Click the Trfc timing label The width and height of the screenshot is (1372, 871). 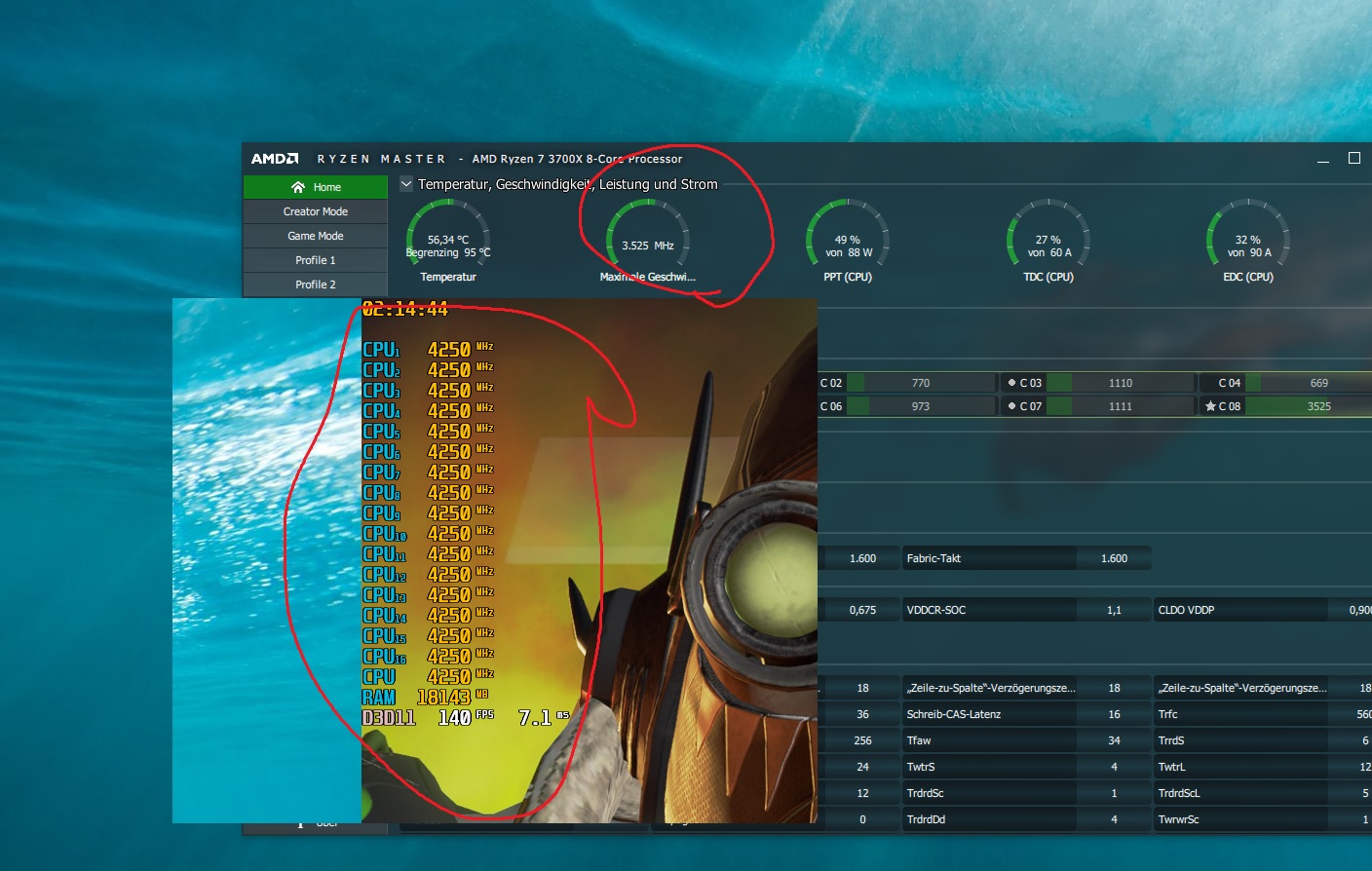(1167, 714)
